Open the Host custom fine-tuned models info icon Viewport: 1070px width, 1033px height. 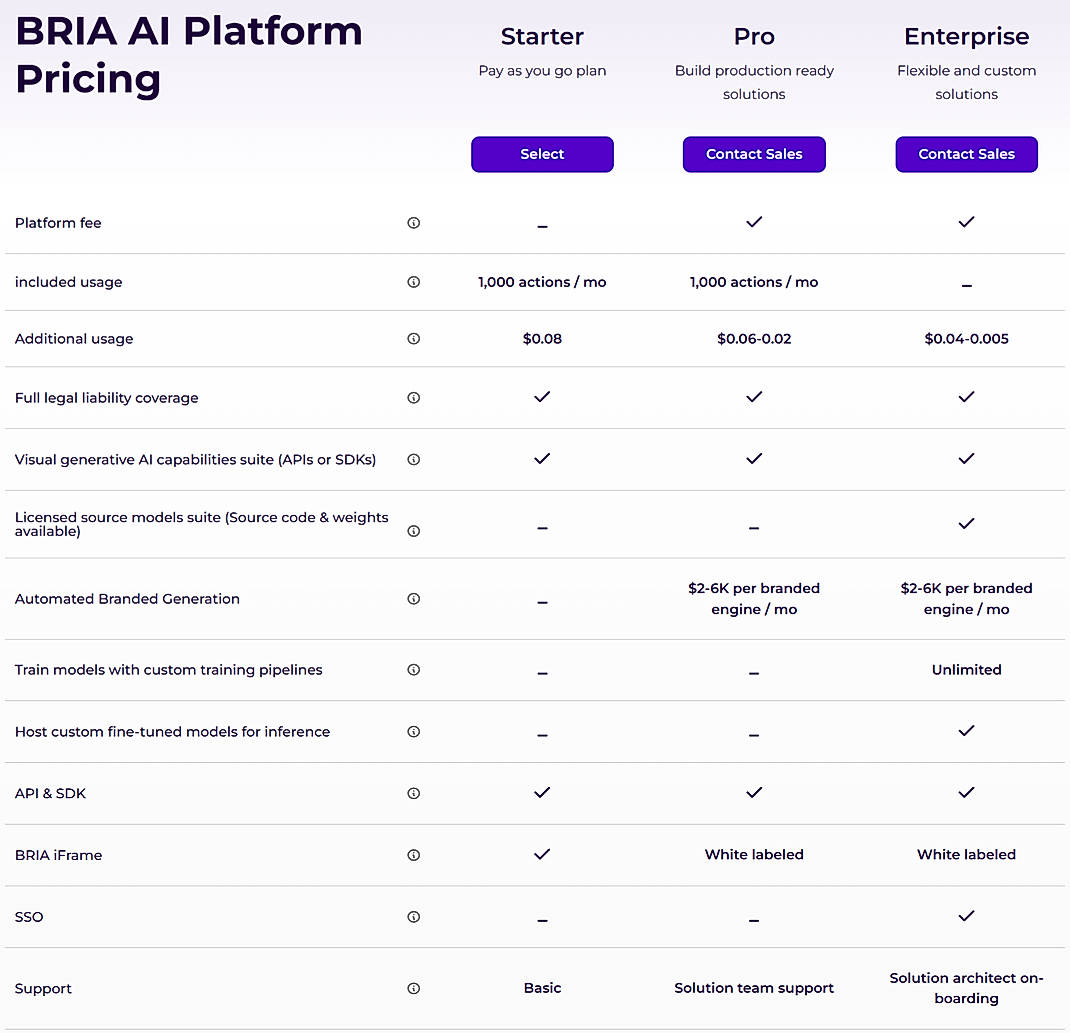(413, 731)
